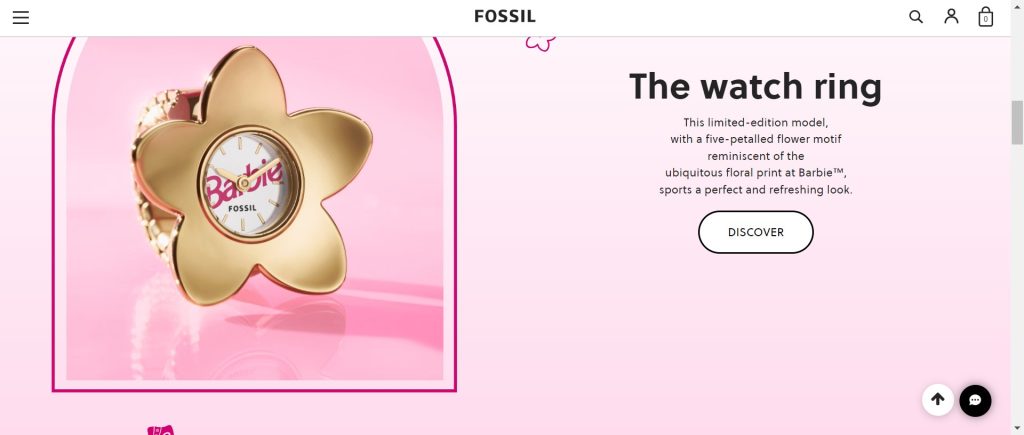This screenshot has height=435, width=1024.
Task: Open the hamburger navigation menu
Action: click(21, 18)
